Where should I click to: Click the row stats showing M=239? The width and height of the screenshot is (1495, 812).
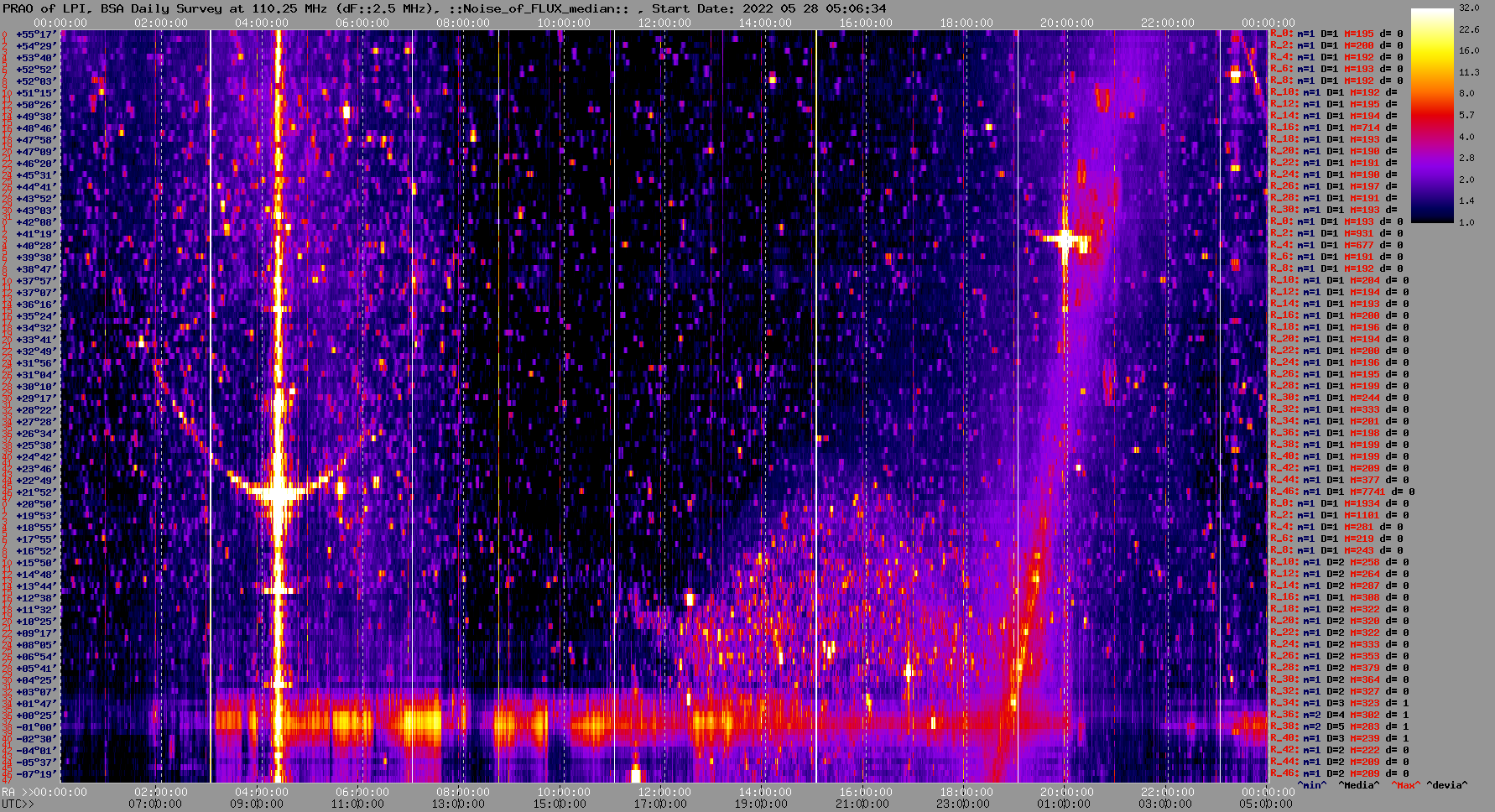click(1340, 738)
